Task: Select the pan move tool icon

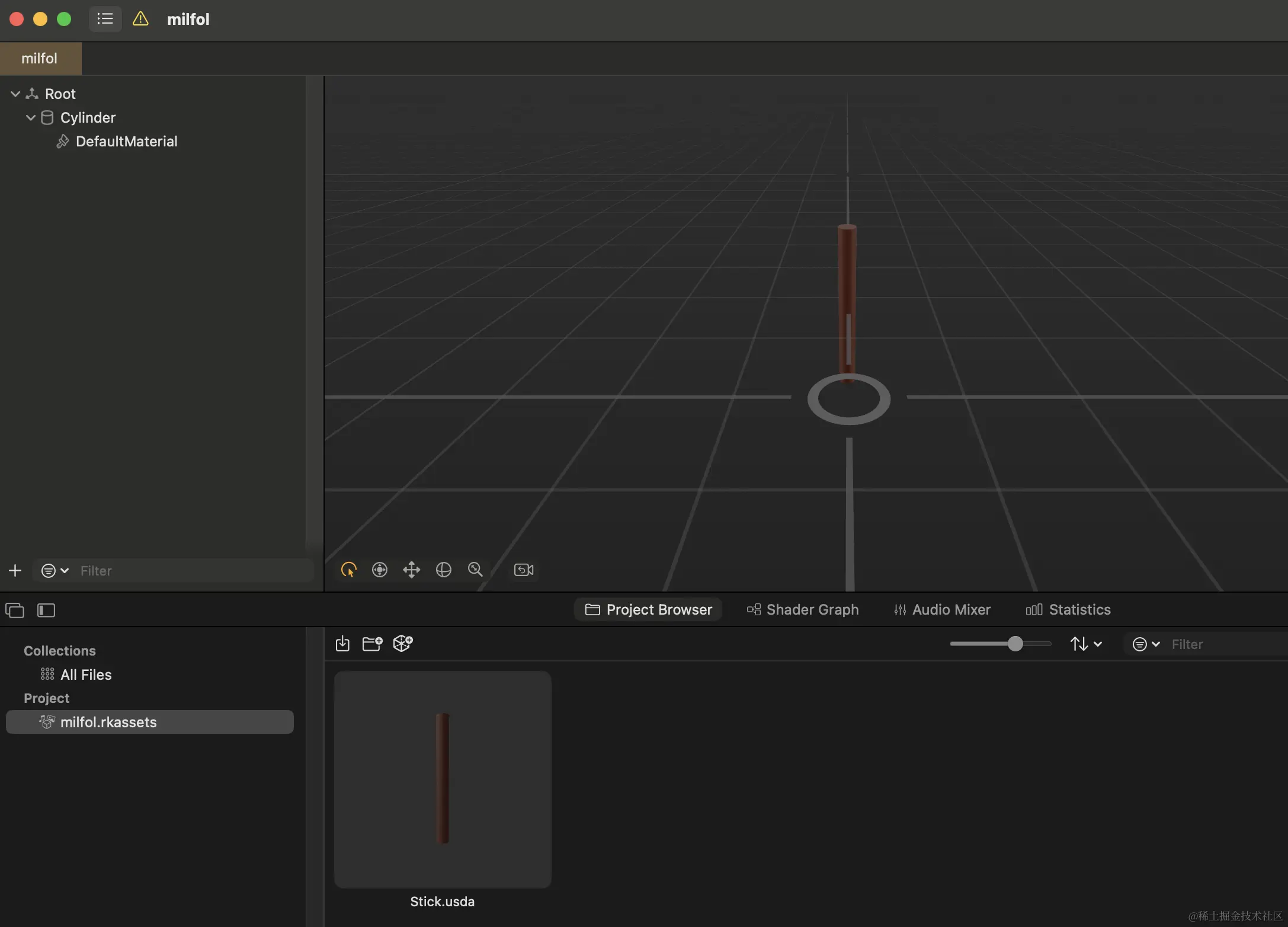Action: [x=411, y=570]
